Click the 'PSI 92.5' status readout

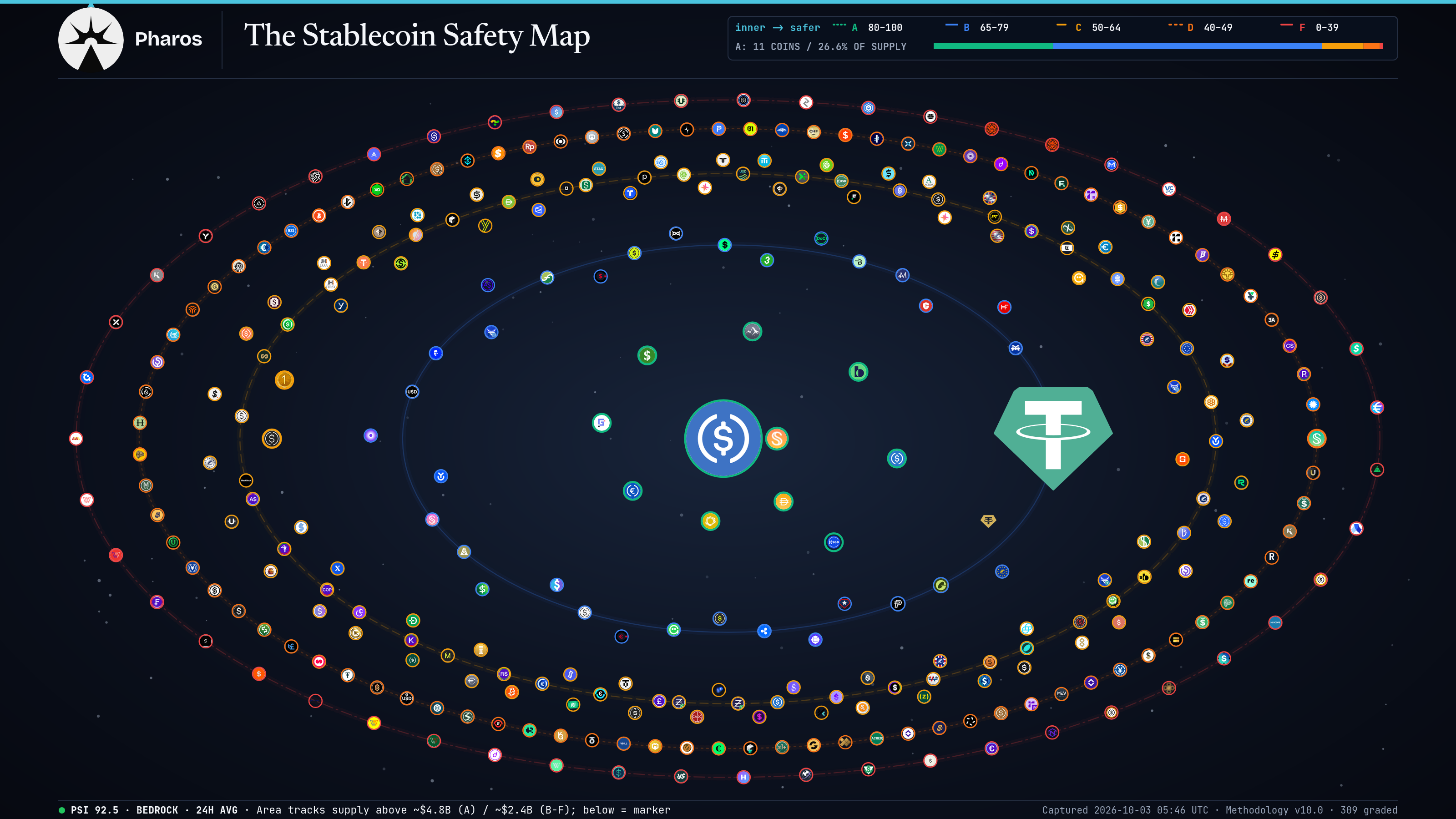pos(94,810)
